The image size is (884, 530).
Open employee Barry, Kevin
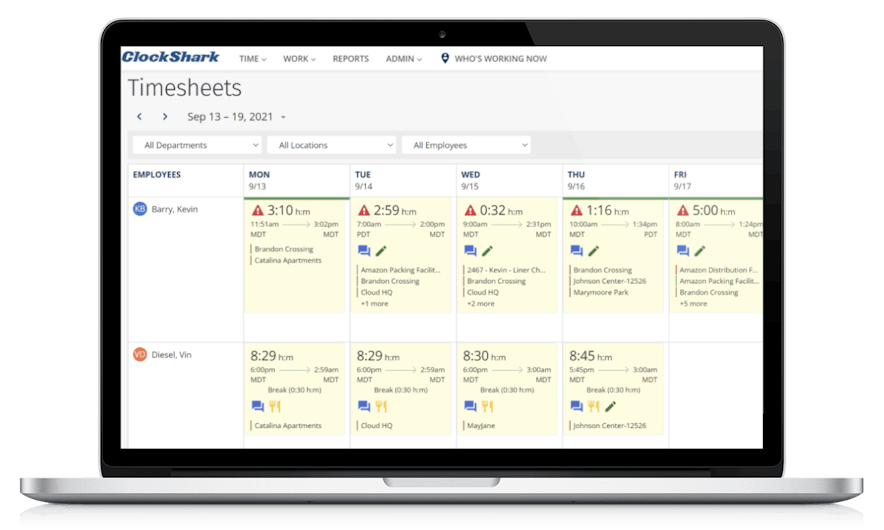coord(174,209)
